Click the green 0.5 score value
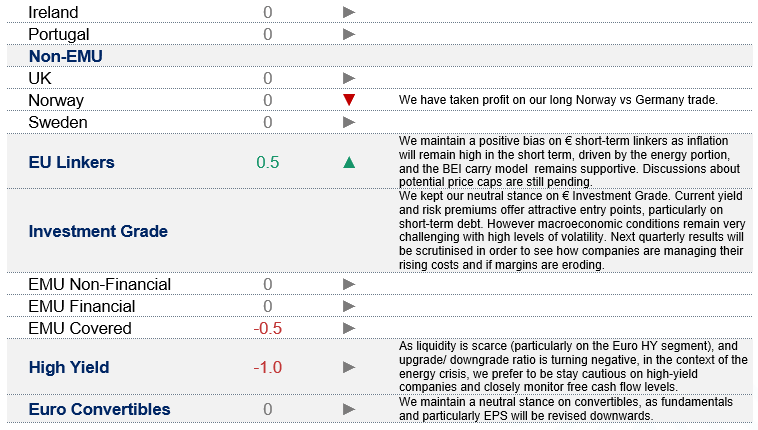This screenshot has width=758, height=430. pos(267,162)
